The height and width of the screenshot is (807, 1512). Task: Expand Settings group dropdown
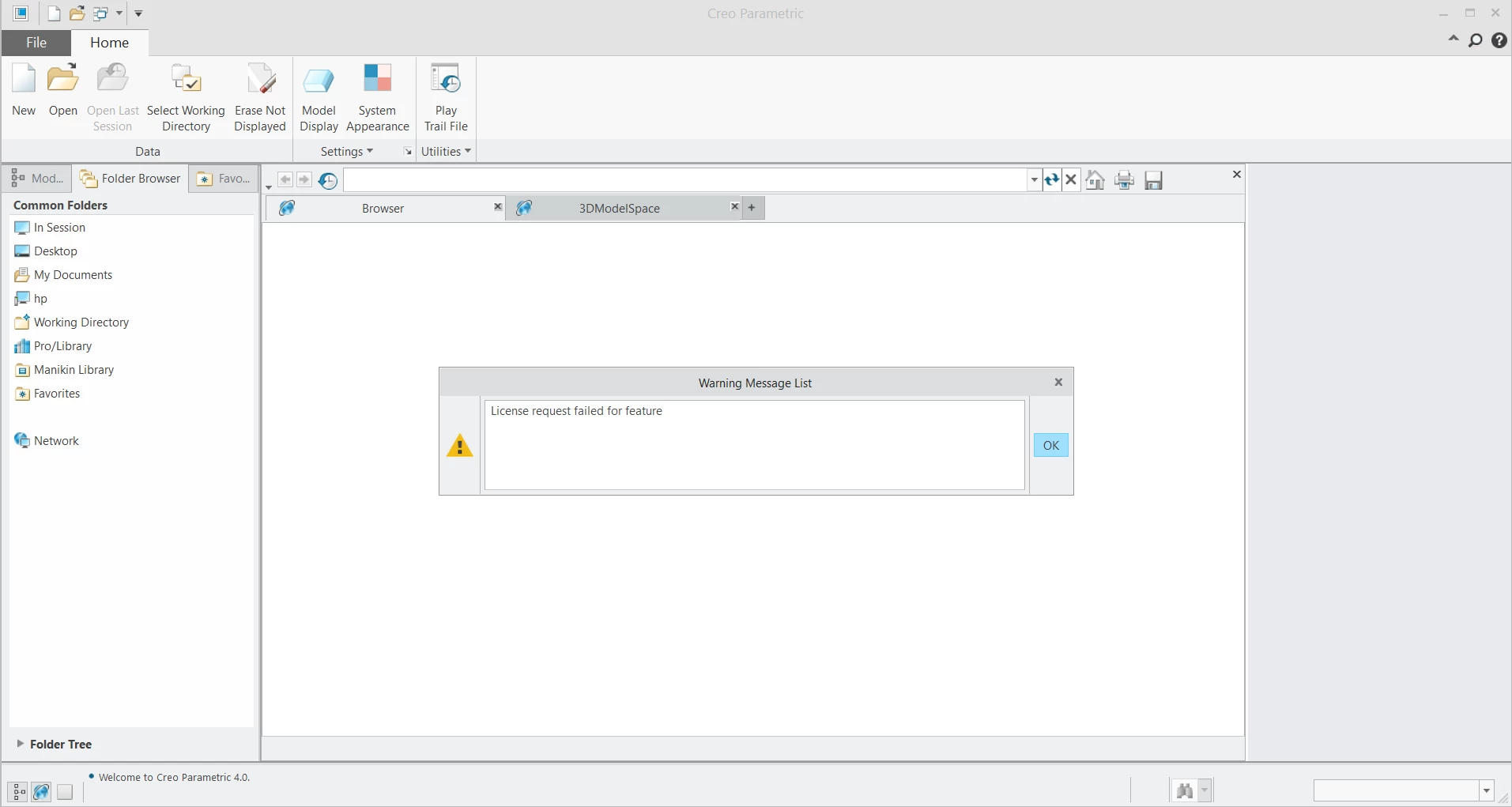[347, 152]
